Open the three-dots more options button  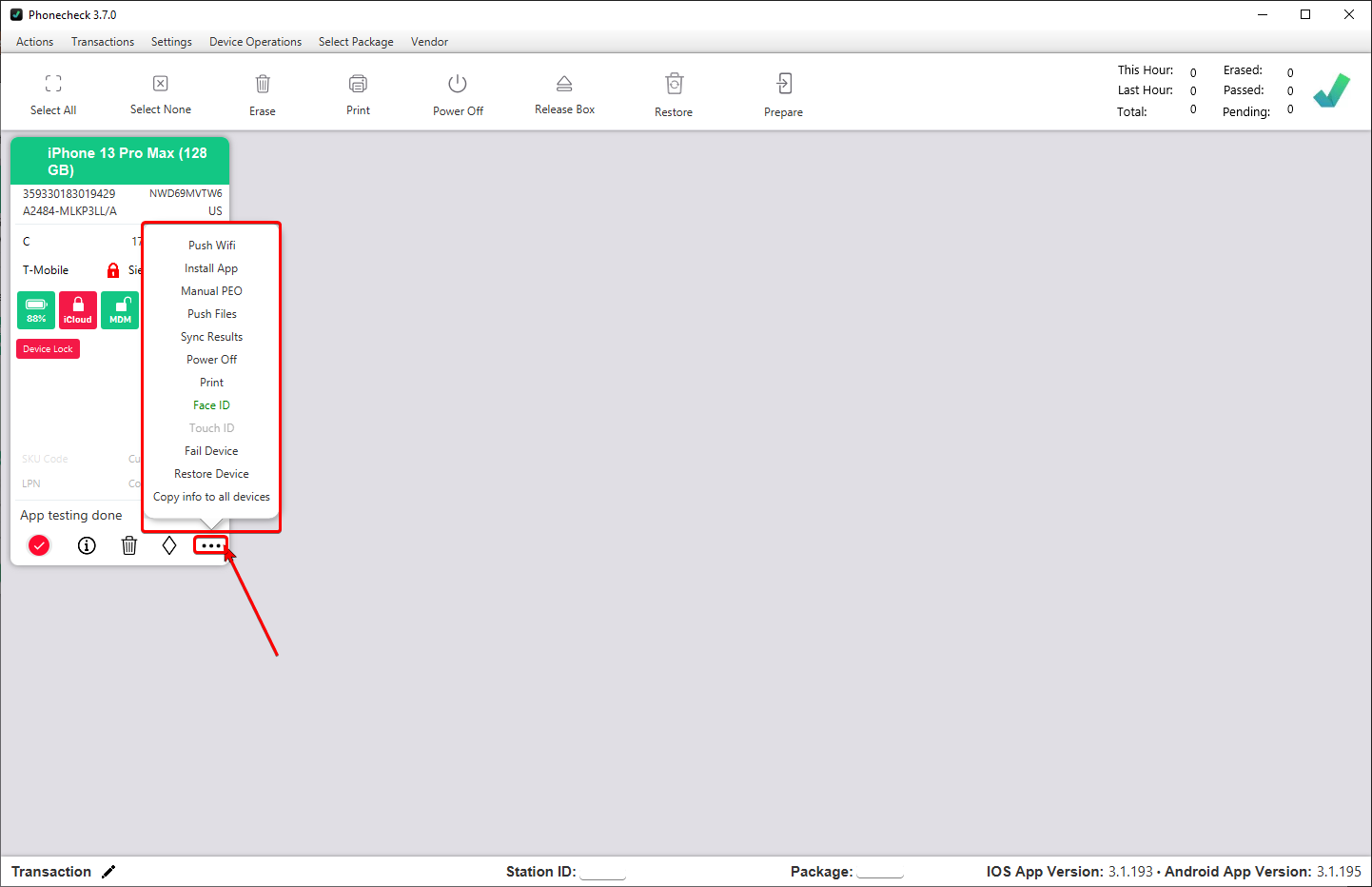tap(210, 545)
